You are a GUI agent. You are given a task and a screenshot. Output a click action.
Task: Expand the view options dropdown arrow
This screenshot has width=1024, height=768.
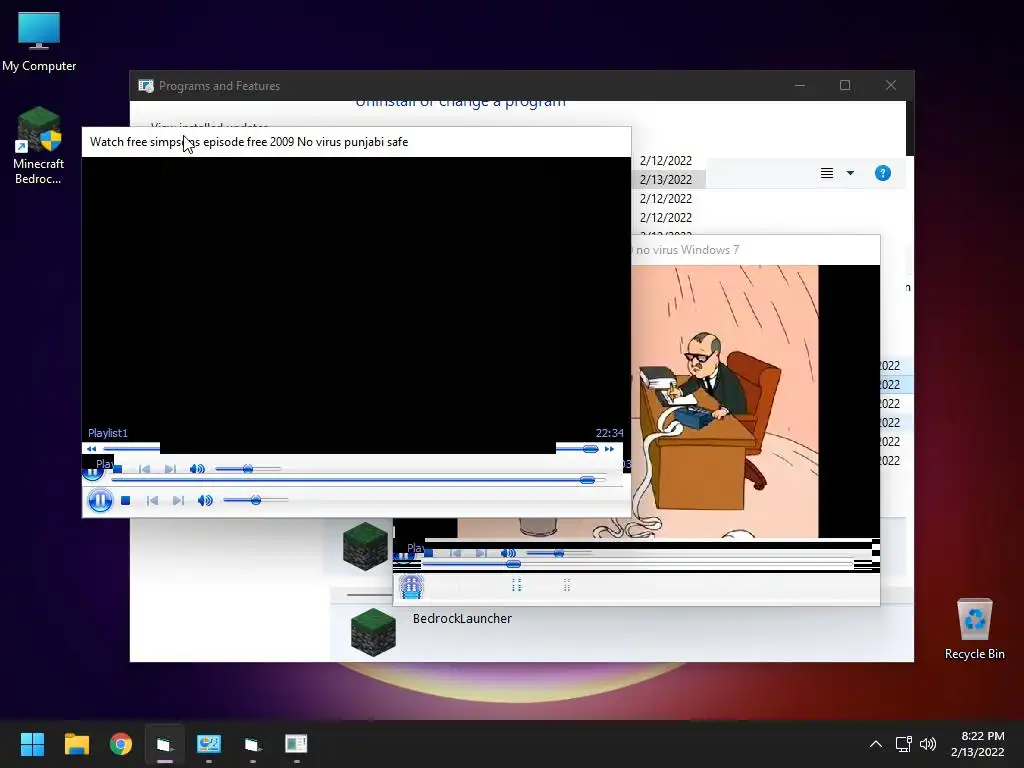coord(850,173)
